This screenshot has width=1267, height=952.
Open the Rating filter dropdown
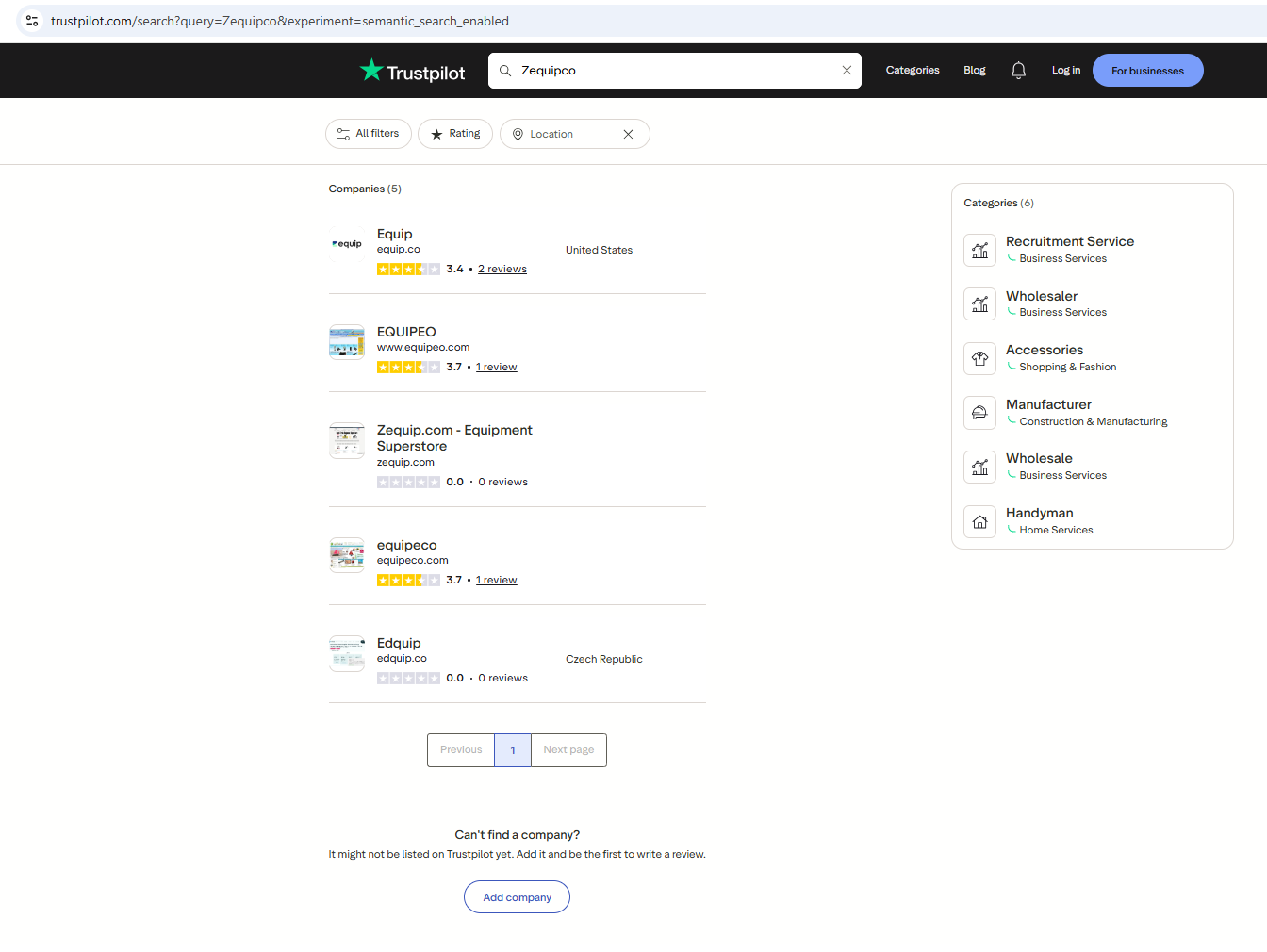[455, 134]
